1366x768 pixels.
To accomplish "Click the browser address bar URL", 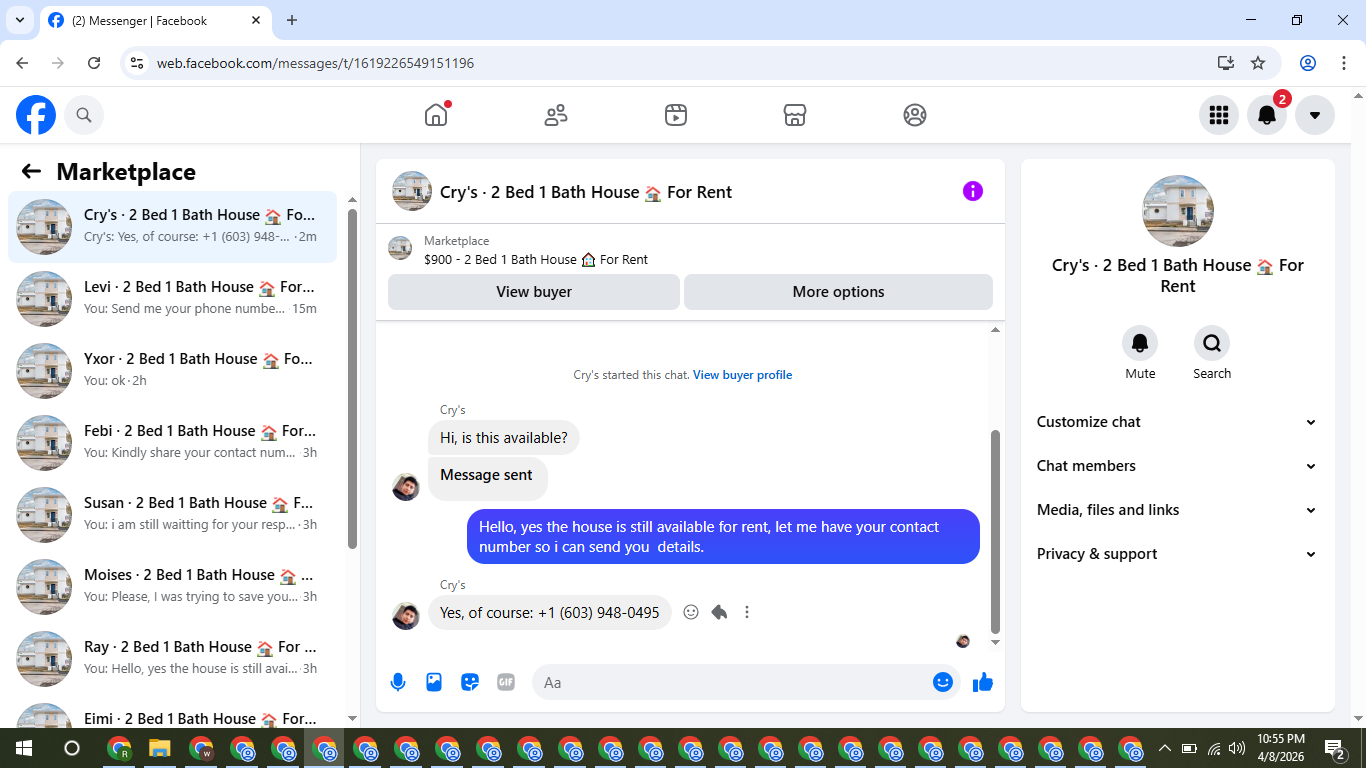I will click(315, 63).
